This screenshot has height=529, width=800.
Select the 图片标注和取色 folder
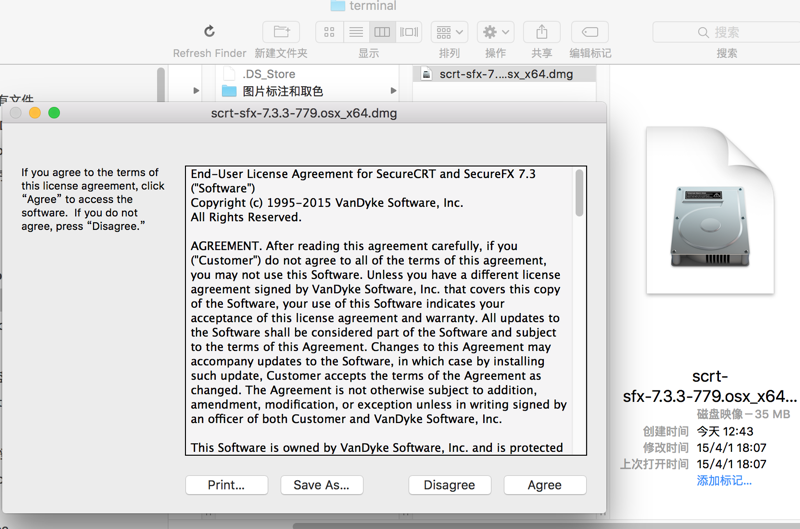click(x=283, y=91)
